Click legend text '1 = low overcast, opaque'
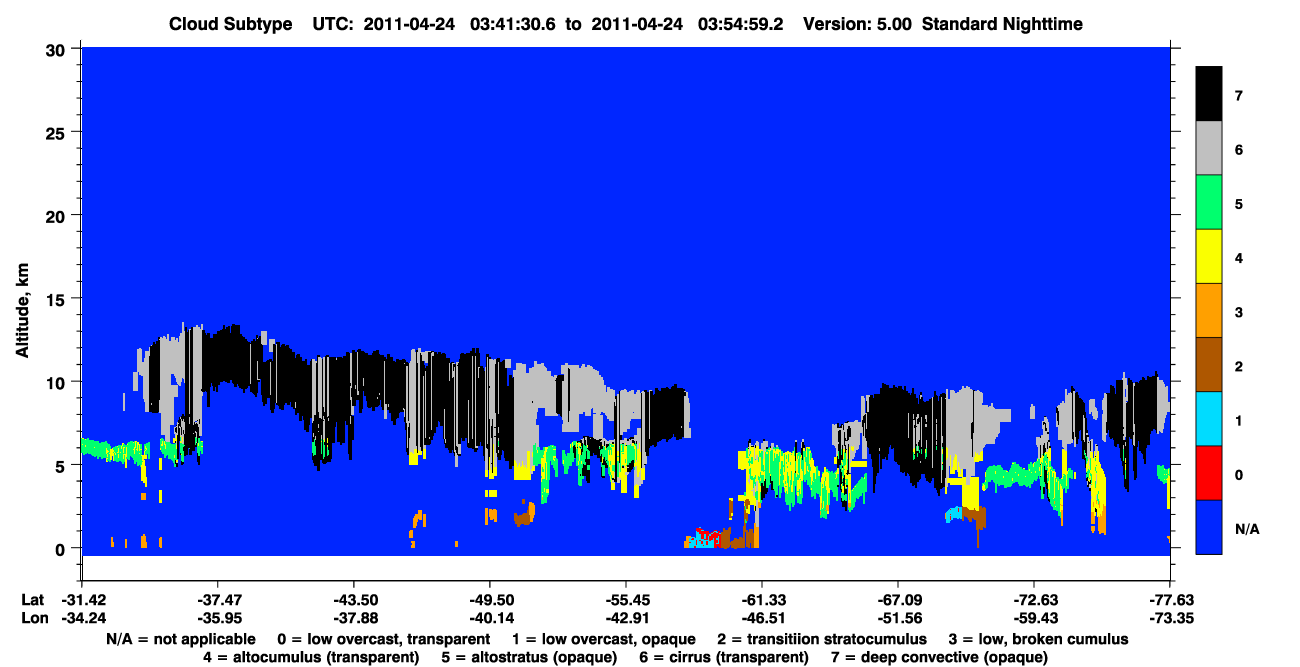 pyautogui.click(x=603, y=639)
